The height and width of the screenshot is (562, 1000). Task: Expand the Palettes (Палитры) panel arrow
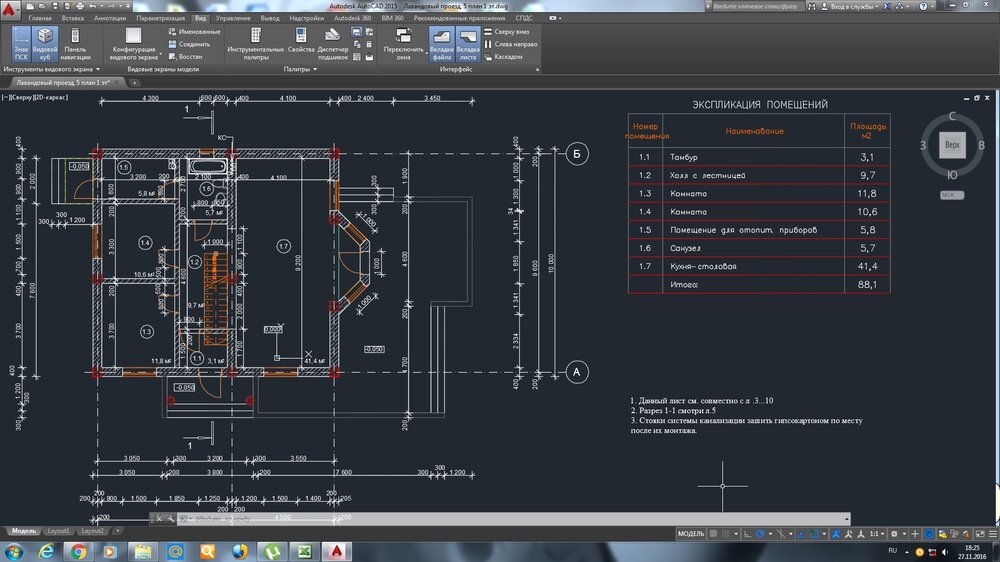tap(314, 70)
